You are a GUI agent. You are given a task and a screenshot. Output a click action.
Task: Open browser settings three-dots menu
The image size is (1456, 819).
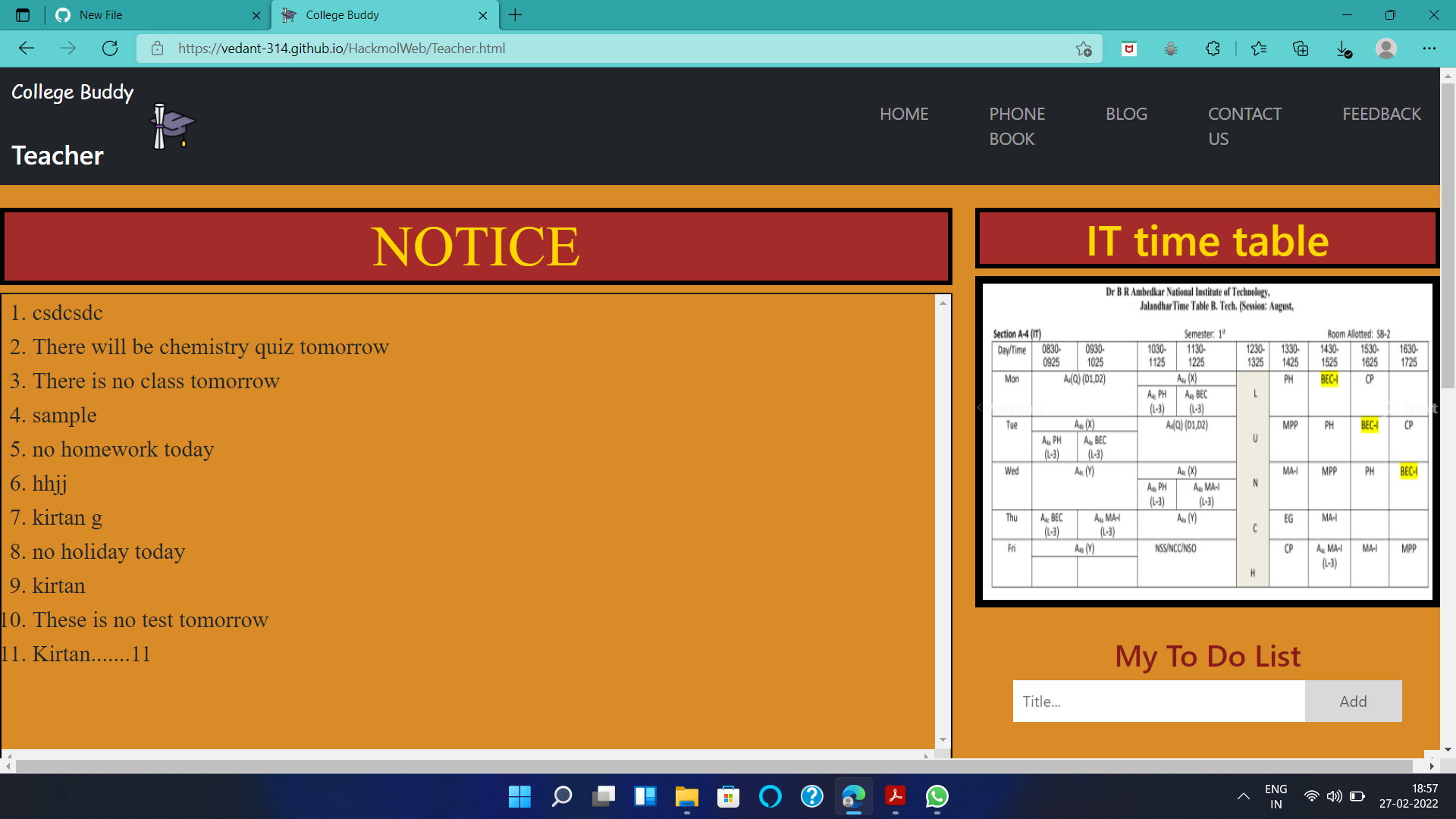[x=1429, y=49]
